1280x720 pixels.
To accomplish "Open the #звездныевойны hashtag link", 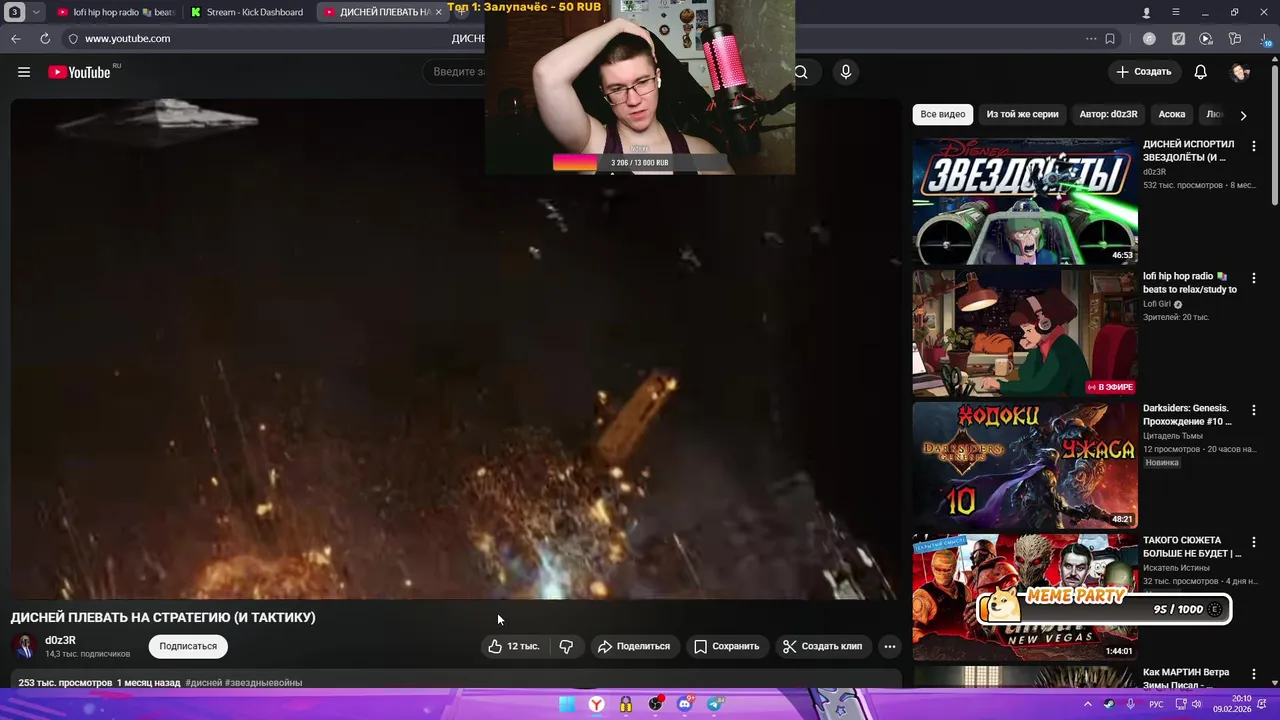I will (x=263, y=683).
